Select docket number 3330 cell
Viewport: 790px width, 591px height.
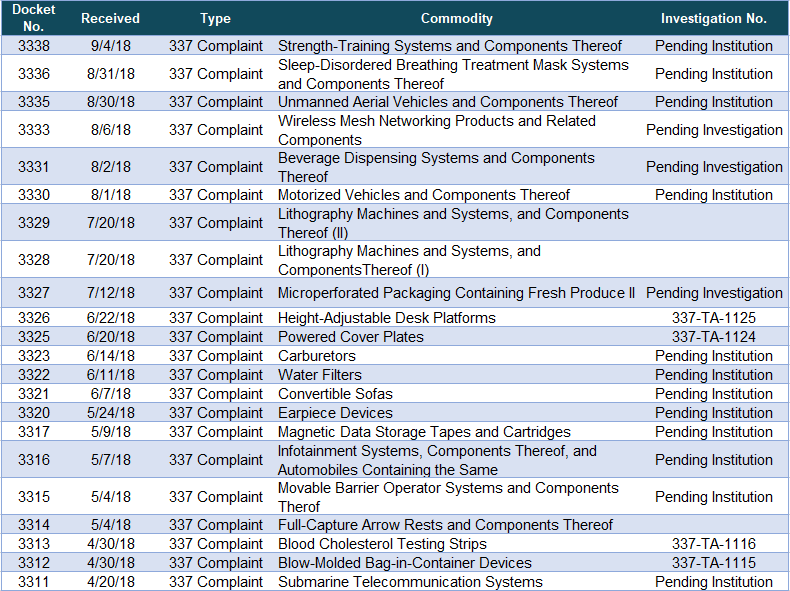click(x=34, y=195)
